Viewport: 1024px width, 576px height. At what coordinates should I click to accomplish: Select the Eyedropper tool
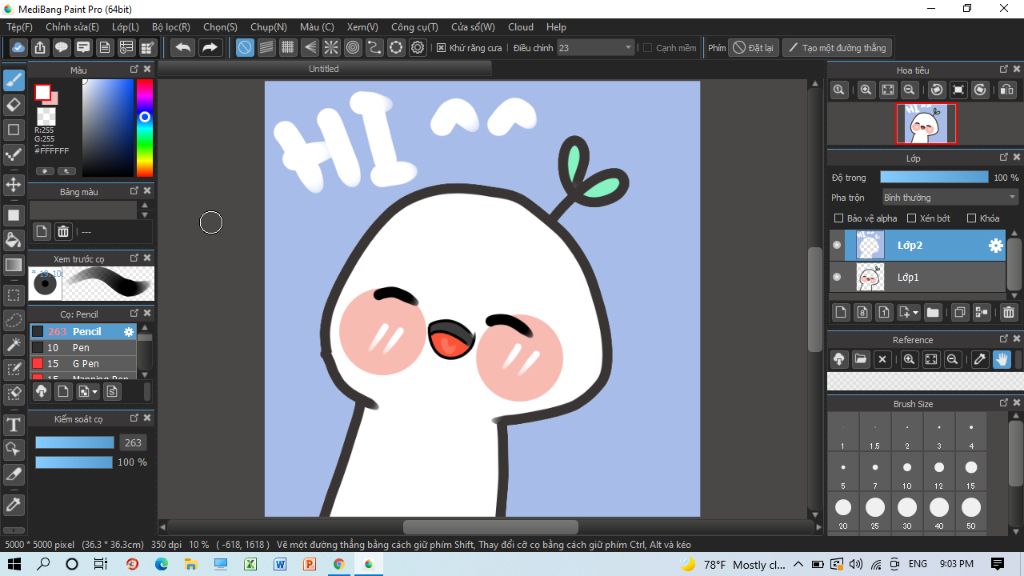click(x=14, y=504)
